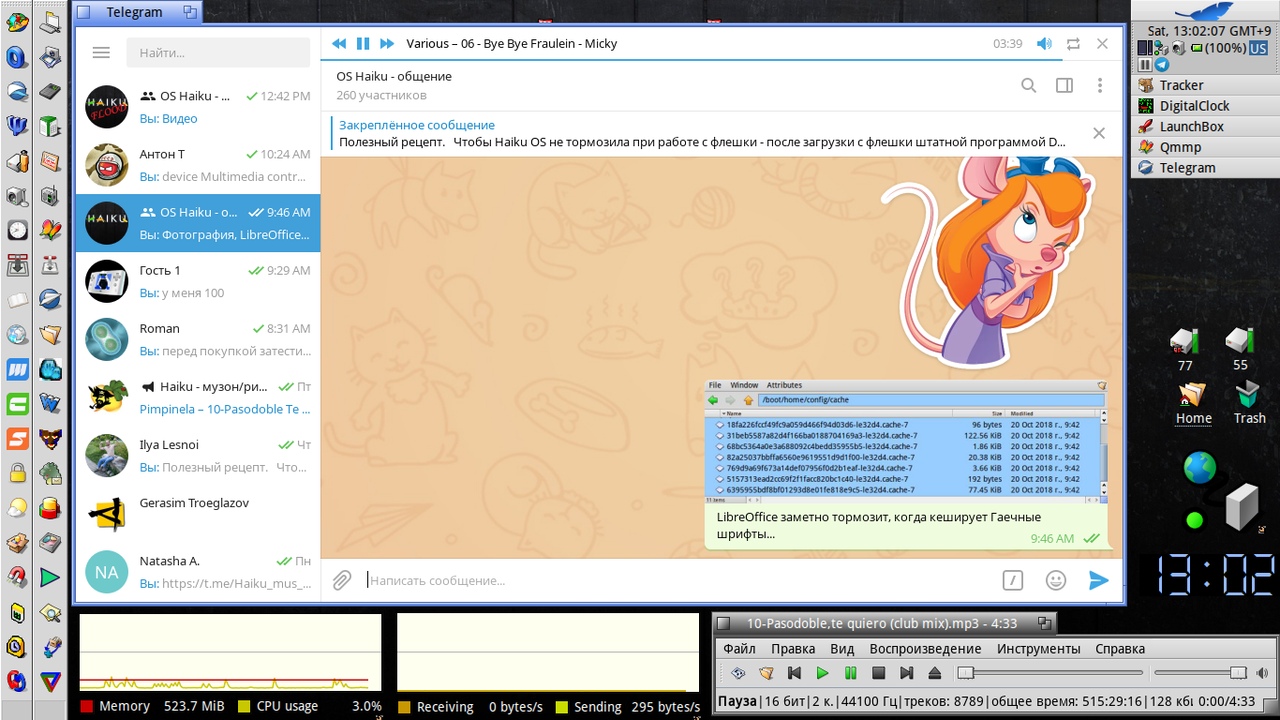
Task: Click US keyboard layout indicator
Action: (1257, 48)
